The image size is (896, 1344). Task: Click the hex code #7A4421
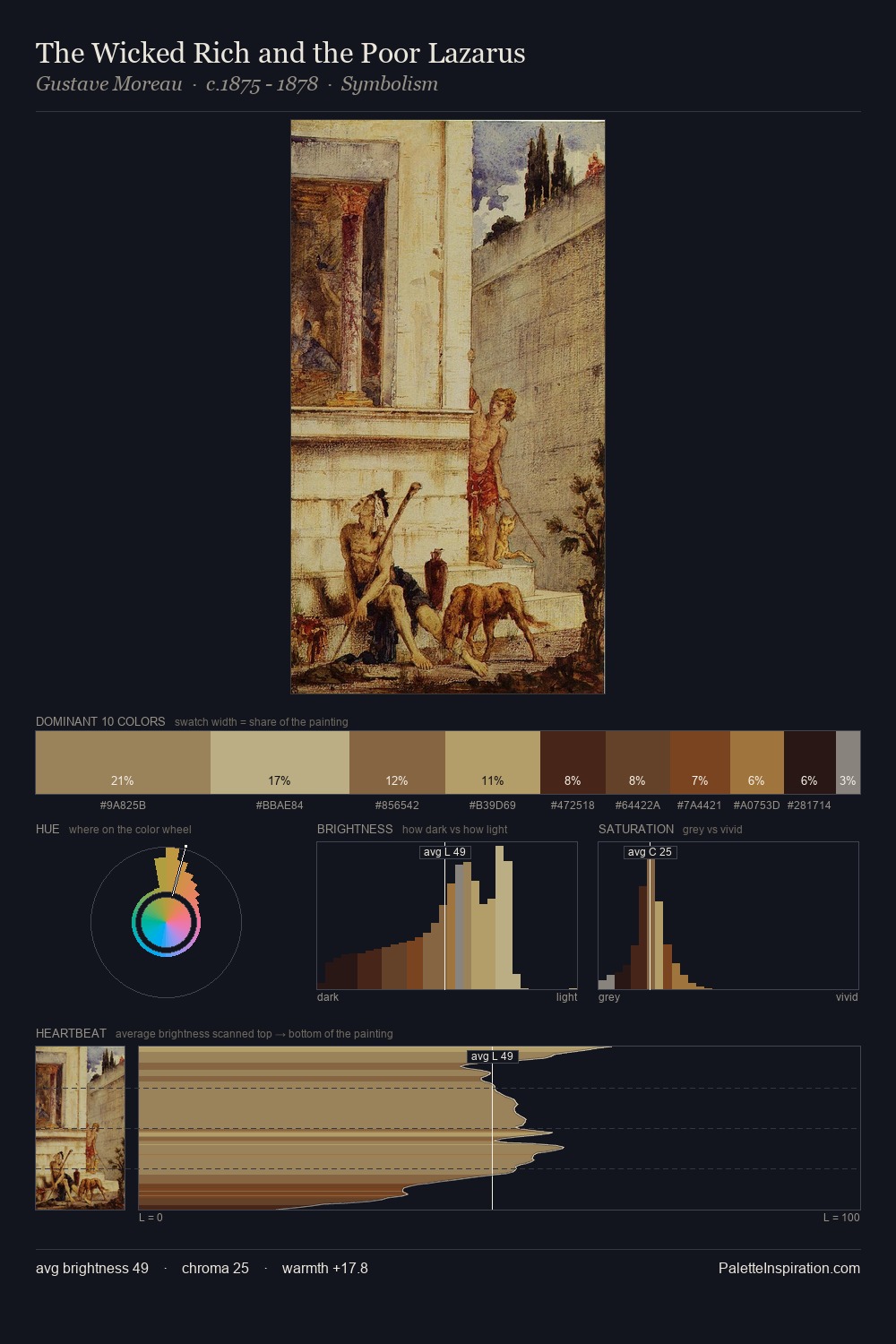700,806
